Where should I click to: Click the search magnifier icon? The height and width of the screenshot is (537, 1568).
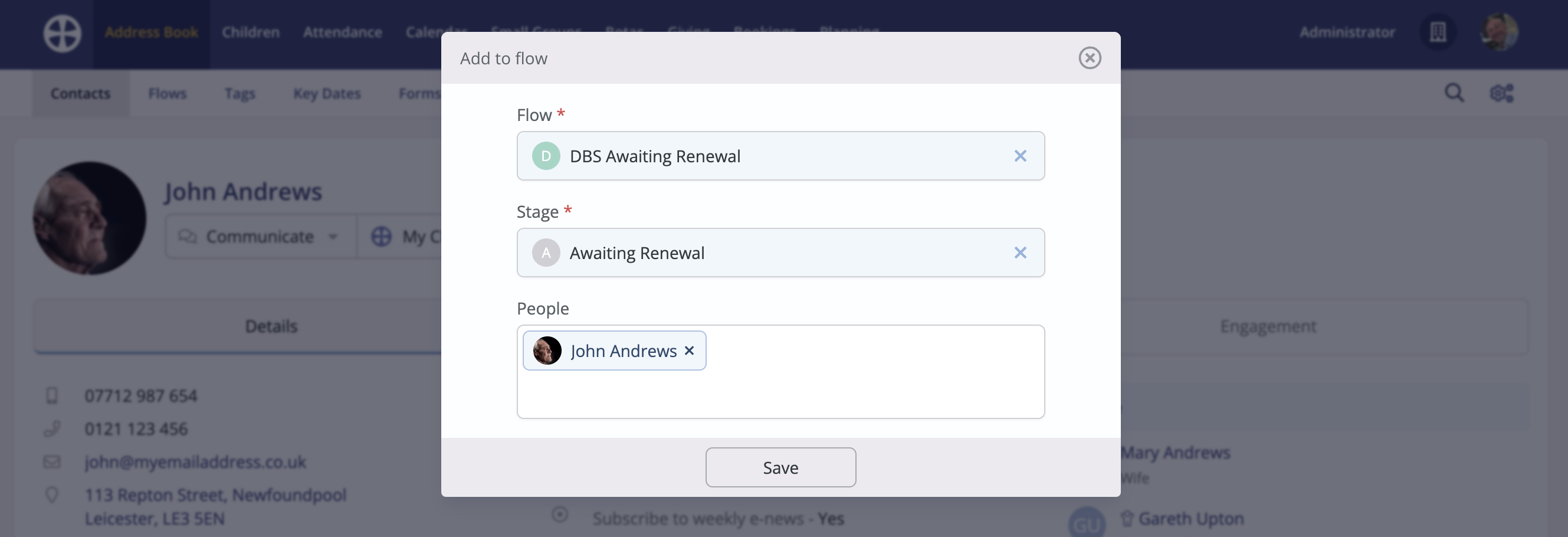click(1454, 93)
